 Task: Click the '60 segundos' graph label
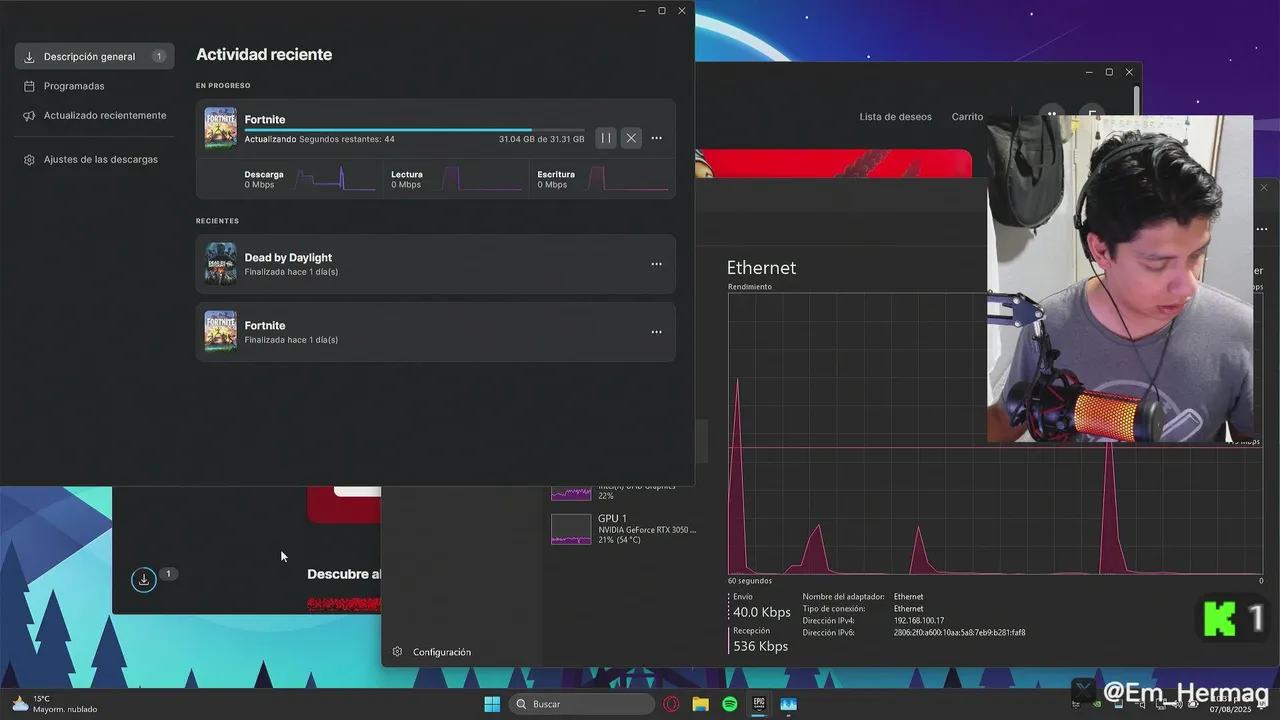750,581
